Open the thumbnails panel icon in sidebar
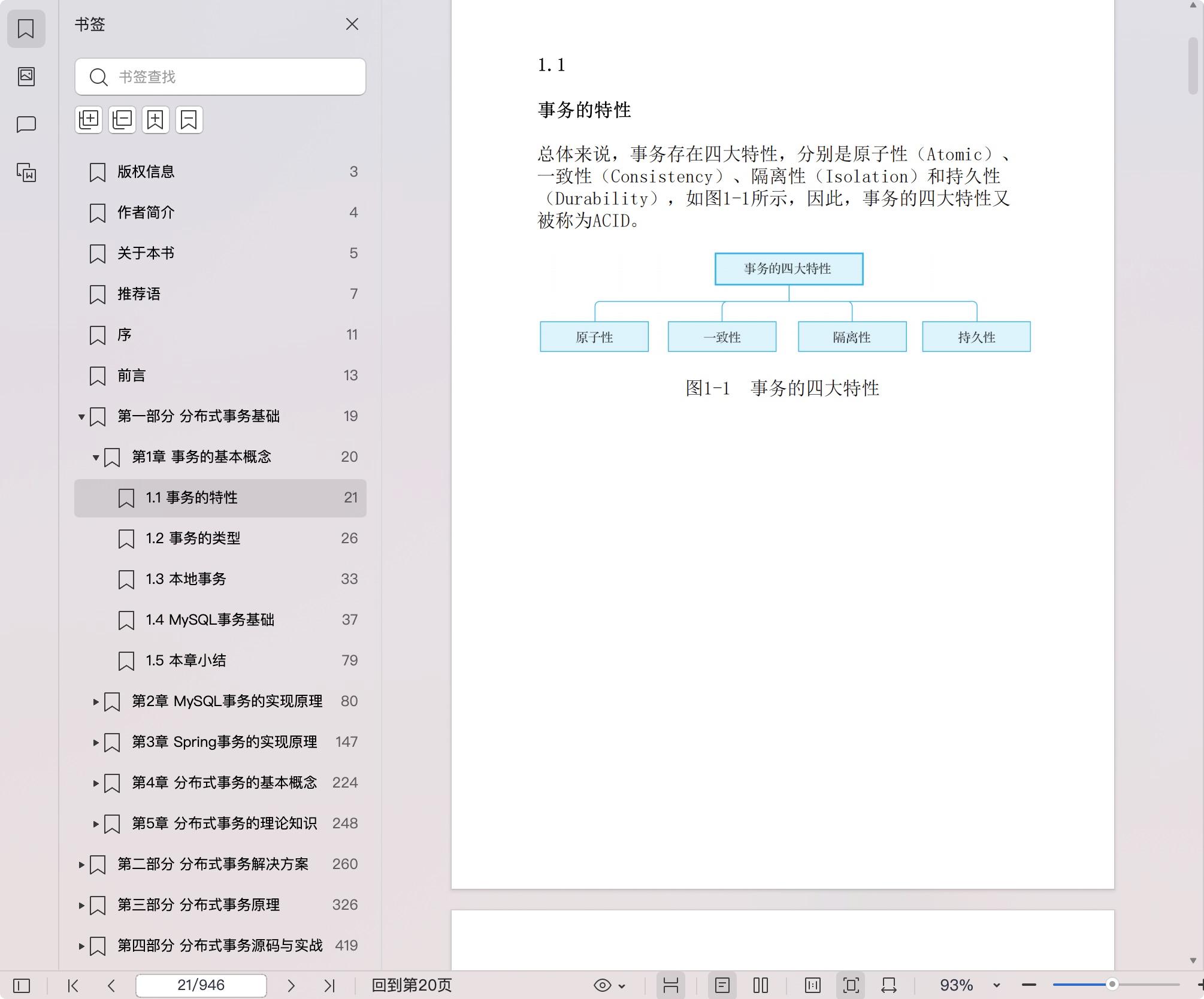This screenshot has height=999, width=1204. (x=26, y=76)
